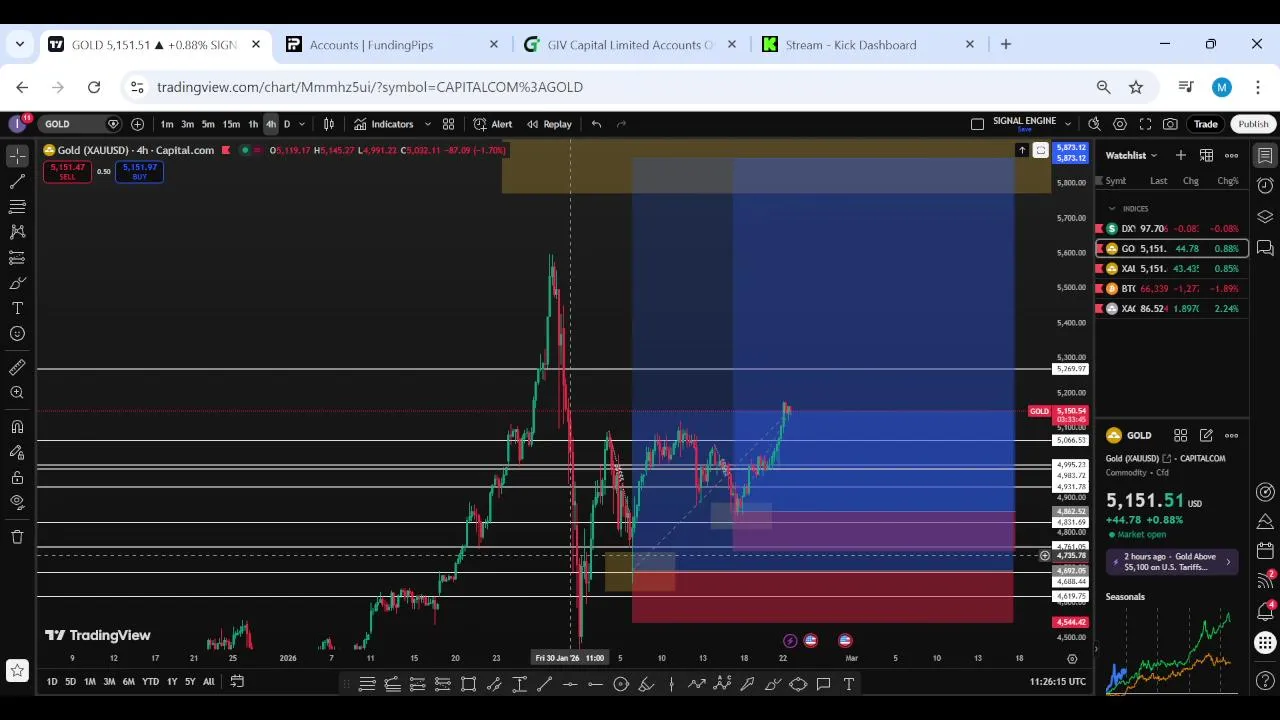1280x720 pixels.
Task: Click the SELL 5,151.47 button
Action: [67, 172]
